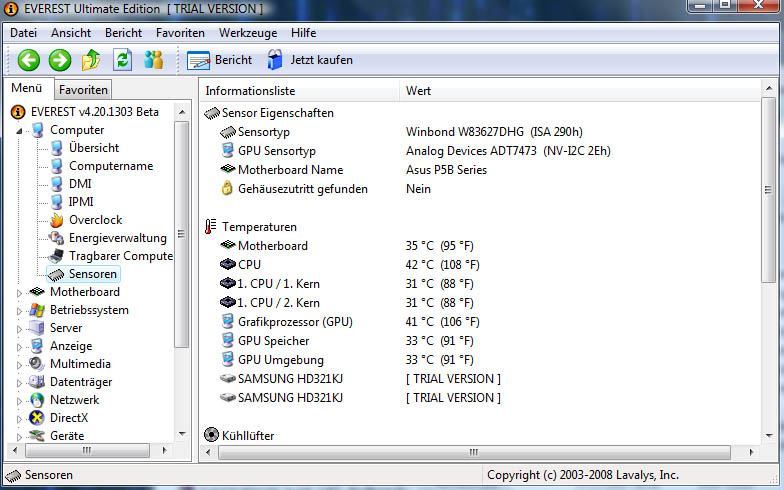Click the Refresh icon in toolbar
784x490 pixels.
click(122, 60)
